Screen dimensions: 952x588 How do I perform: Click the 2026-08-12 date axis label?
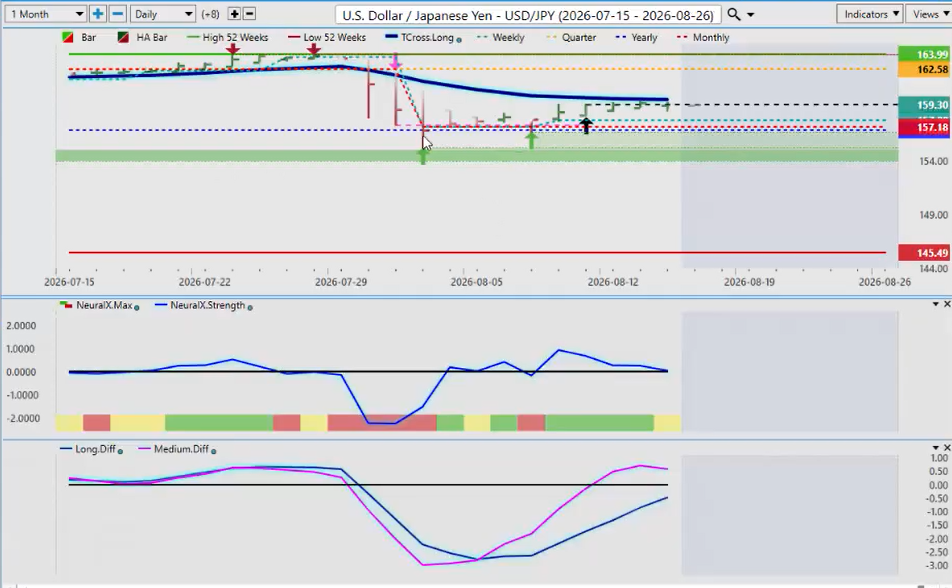pos(613,282)
